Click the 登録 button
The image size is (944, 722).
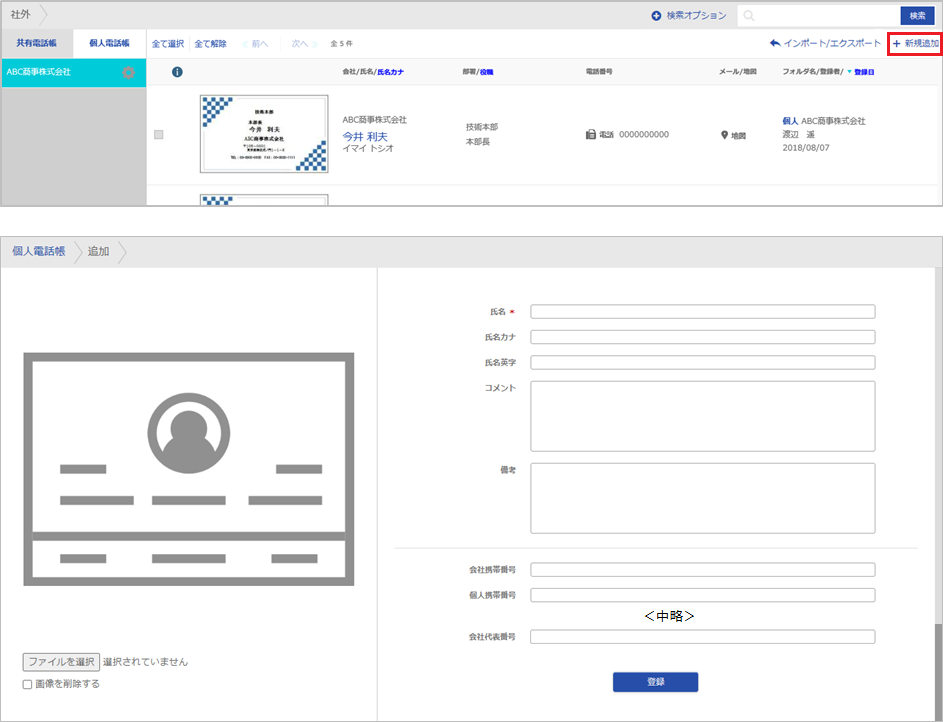point(656,682)
